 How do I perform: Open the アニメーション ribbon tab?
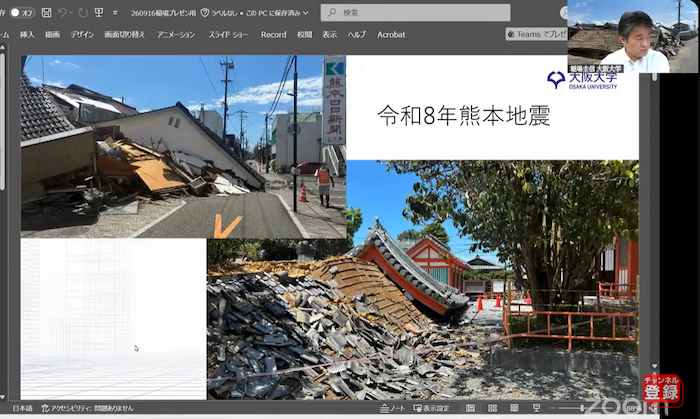pyautogui.click(x=176, y=34)
